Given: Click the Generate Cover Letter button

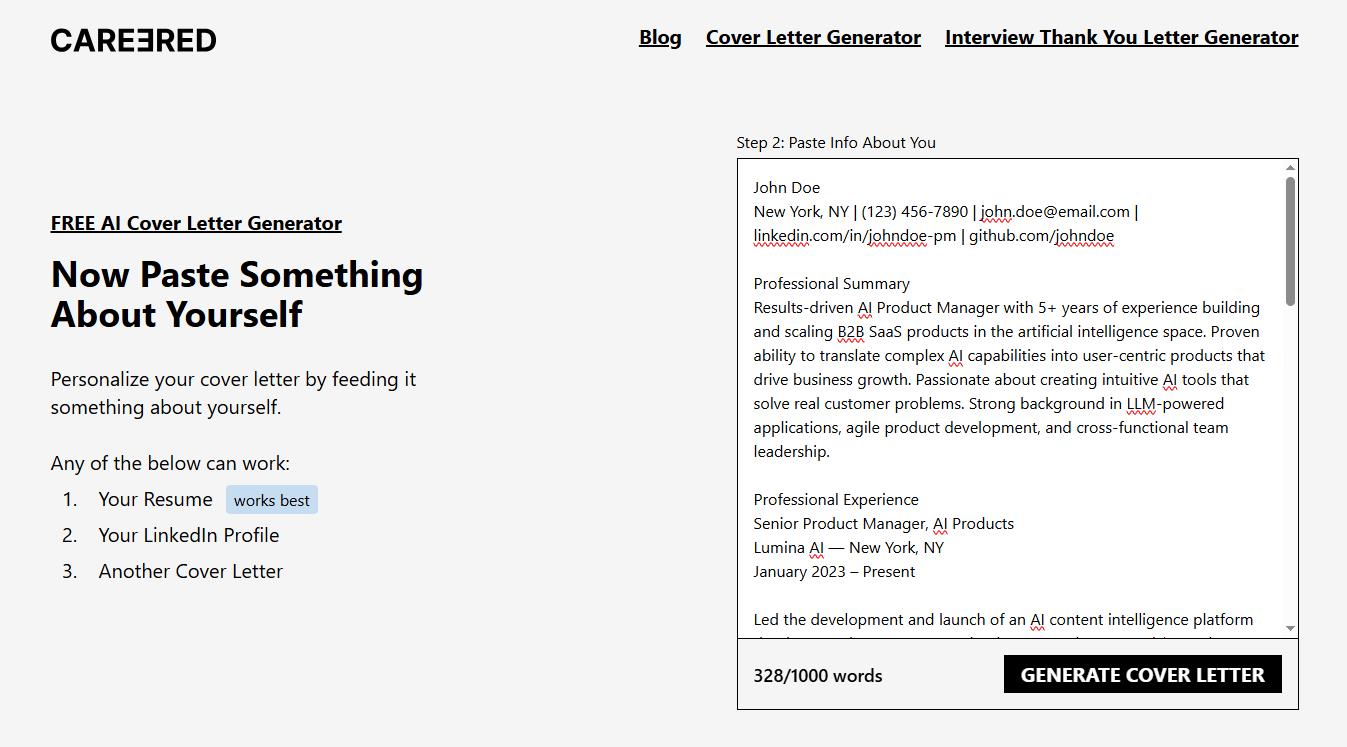Looking at the screenshot, I should [x=1142, y=674].
